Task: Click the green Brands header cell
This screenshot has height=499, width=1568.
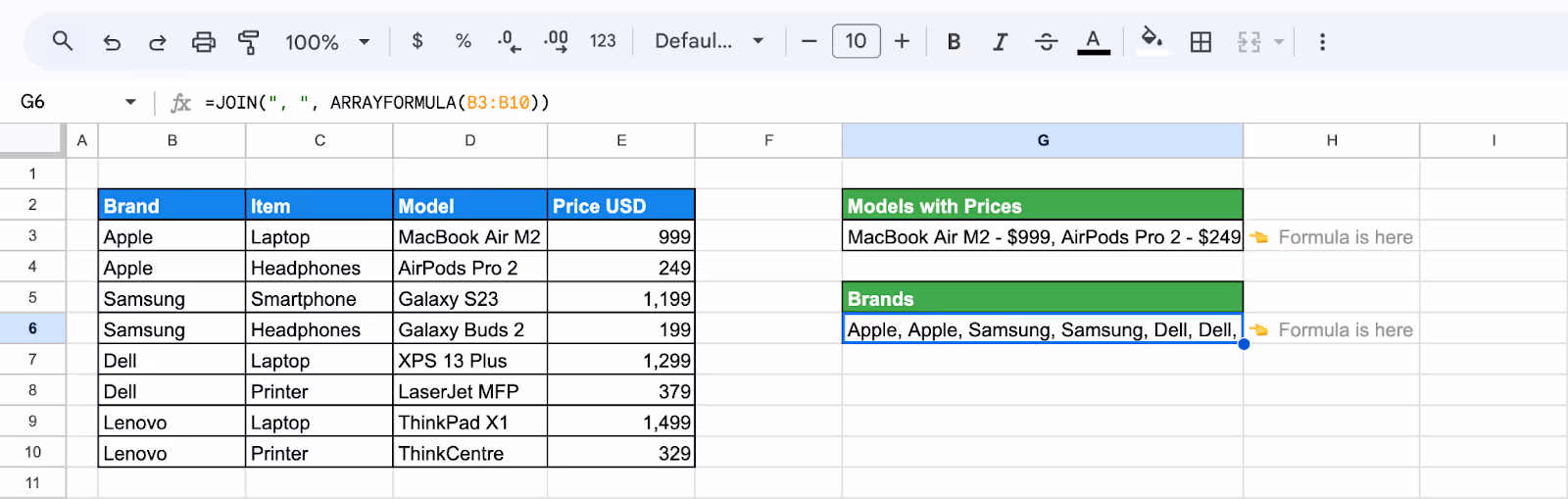Action: click(x=1043, y=298)
